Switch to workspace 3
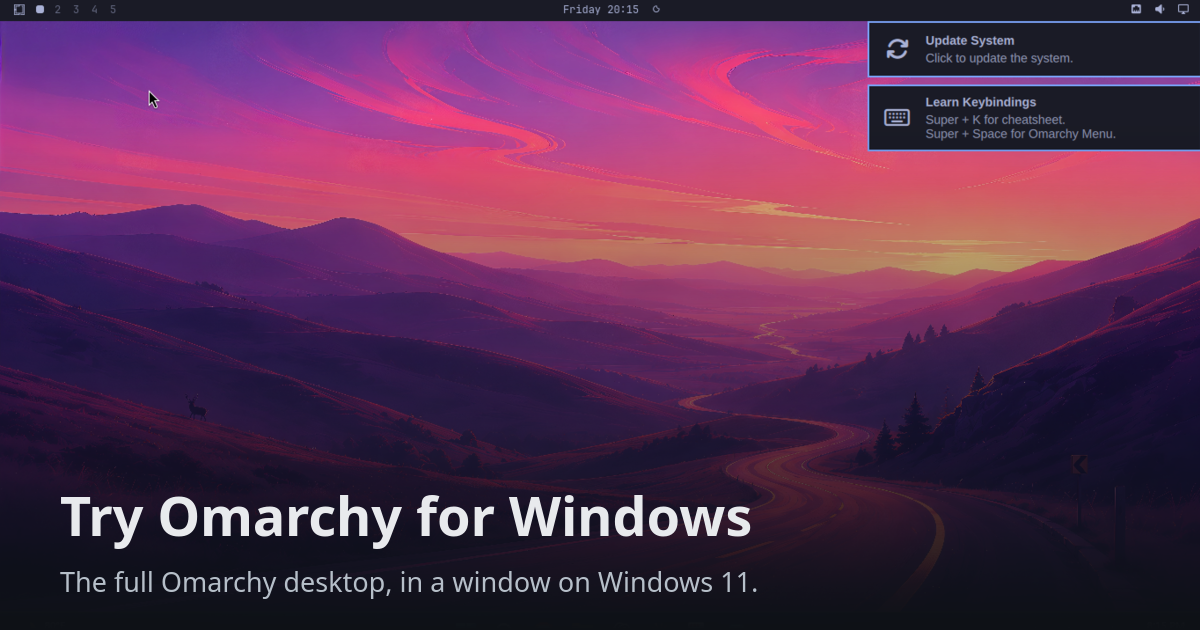 pos(76,9)
